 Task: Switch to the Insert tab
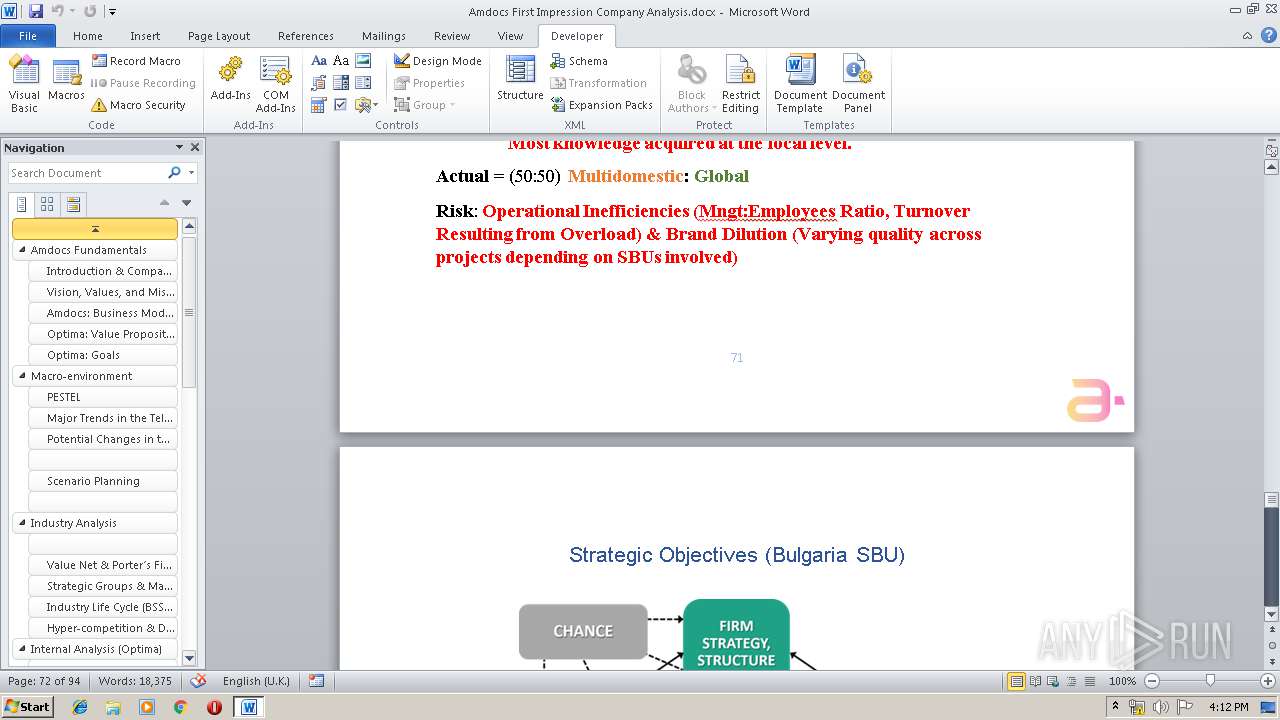pos(145,36)
